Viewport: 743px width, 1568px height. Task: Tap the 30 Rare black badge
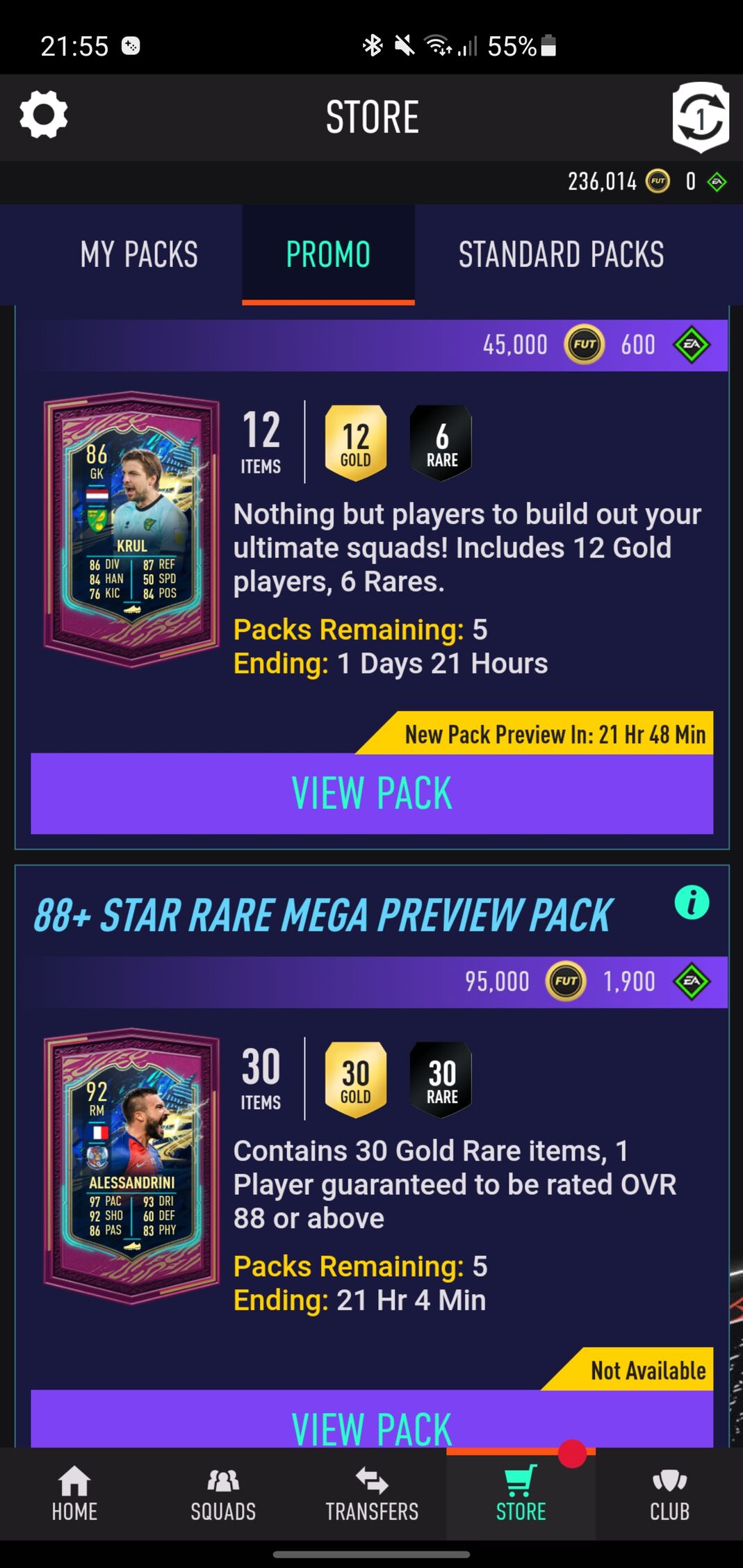441,1079
